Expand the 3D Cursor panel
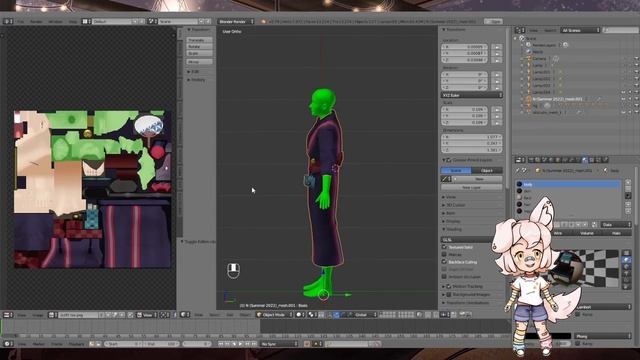Image resolution: width=640 pixels, height=360 pixels. 454,205
